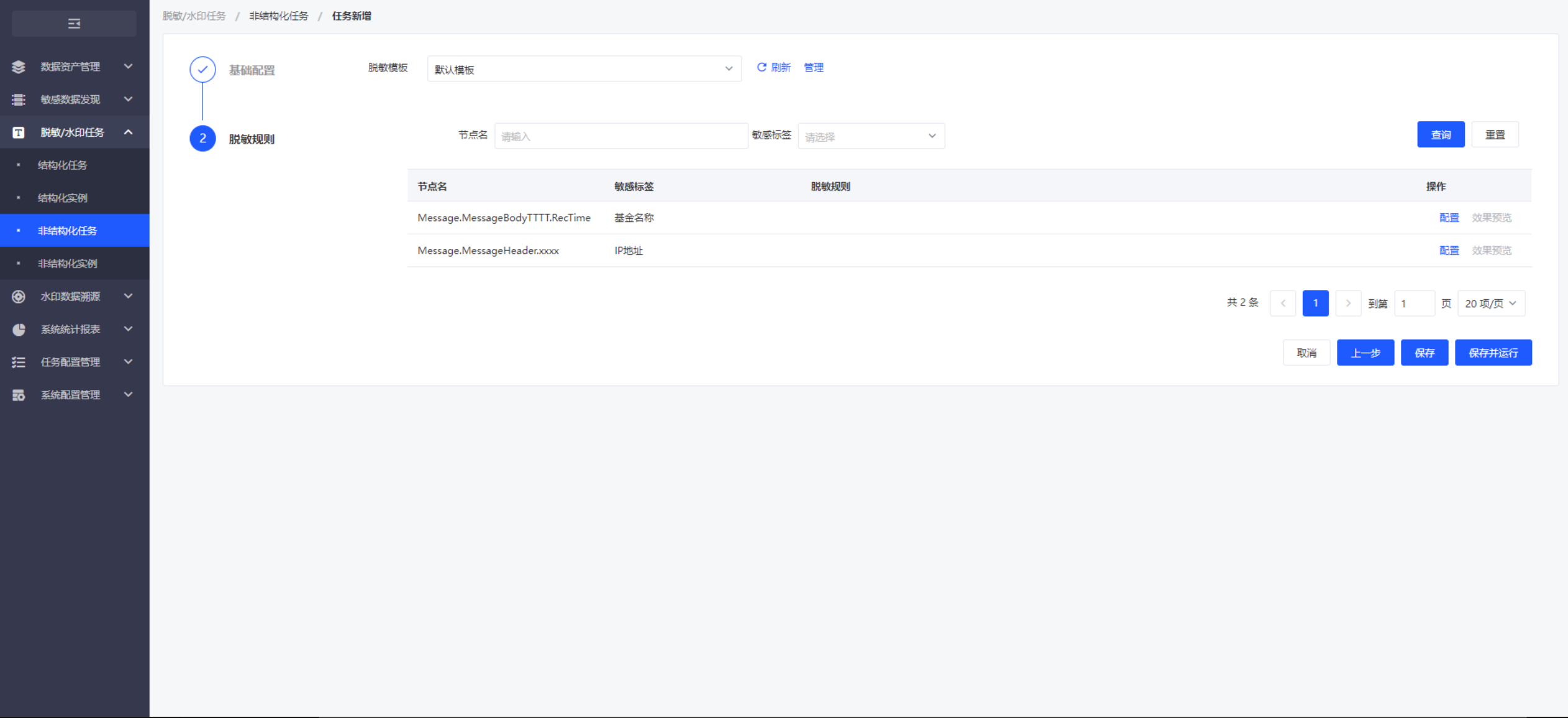Click the IP地址 tag cell
Screen dimensions: 1568x718
point(628,250)
